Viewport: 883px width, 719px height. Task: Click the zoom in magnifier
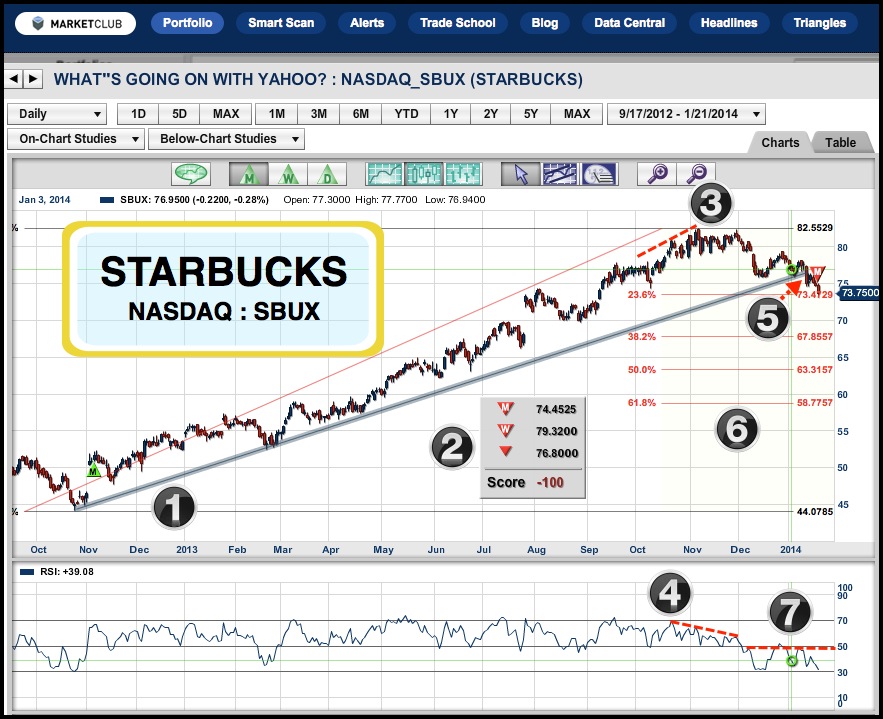(x=658, y=174)
